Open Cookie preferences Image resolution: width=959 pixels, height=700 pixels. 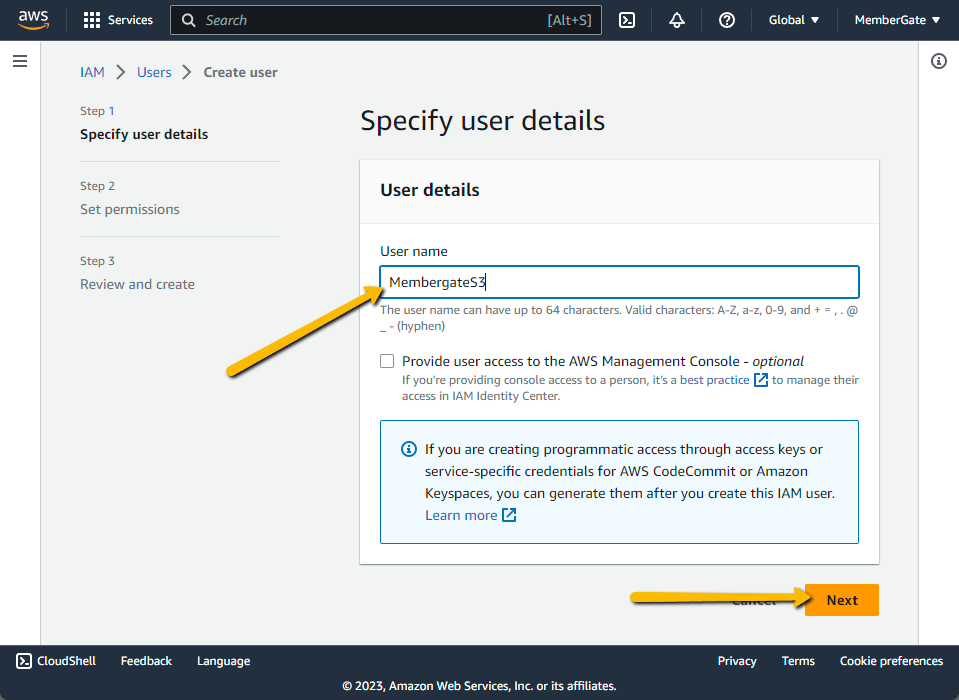tap(890, 661)
